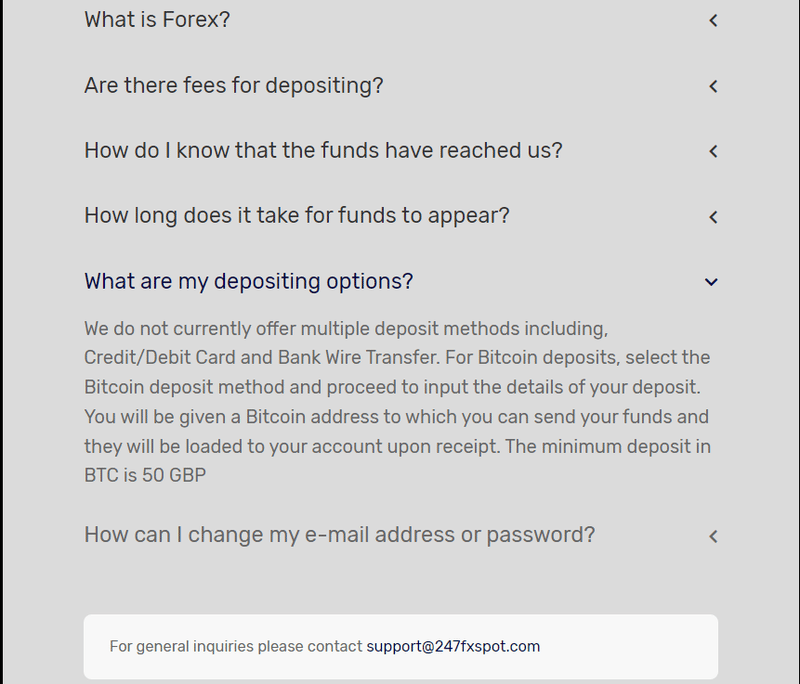Viewport: 800px width, 684px height.
Task: Click the support@247fxspot.com email link
Action: [x=453, y=646]
